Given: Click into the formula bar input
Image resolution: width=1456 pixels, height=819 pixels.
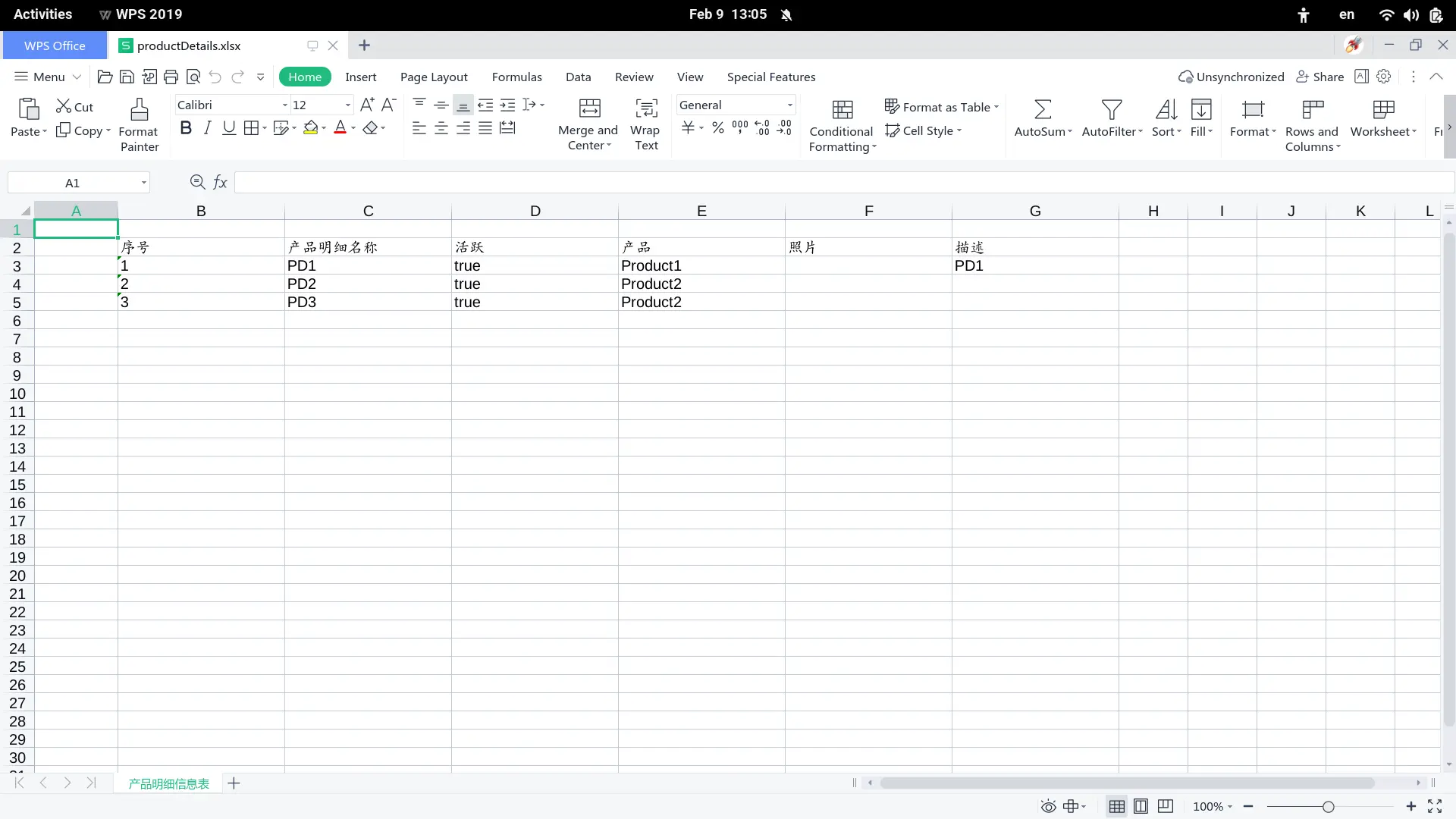Looking at the screenshot, I should [x=843, y=182].
